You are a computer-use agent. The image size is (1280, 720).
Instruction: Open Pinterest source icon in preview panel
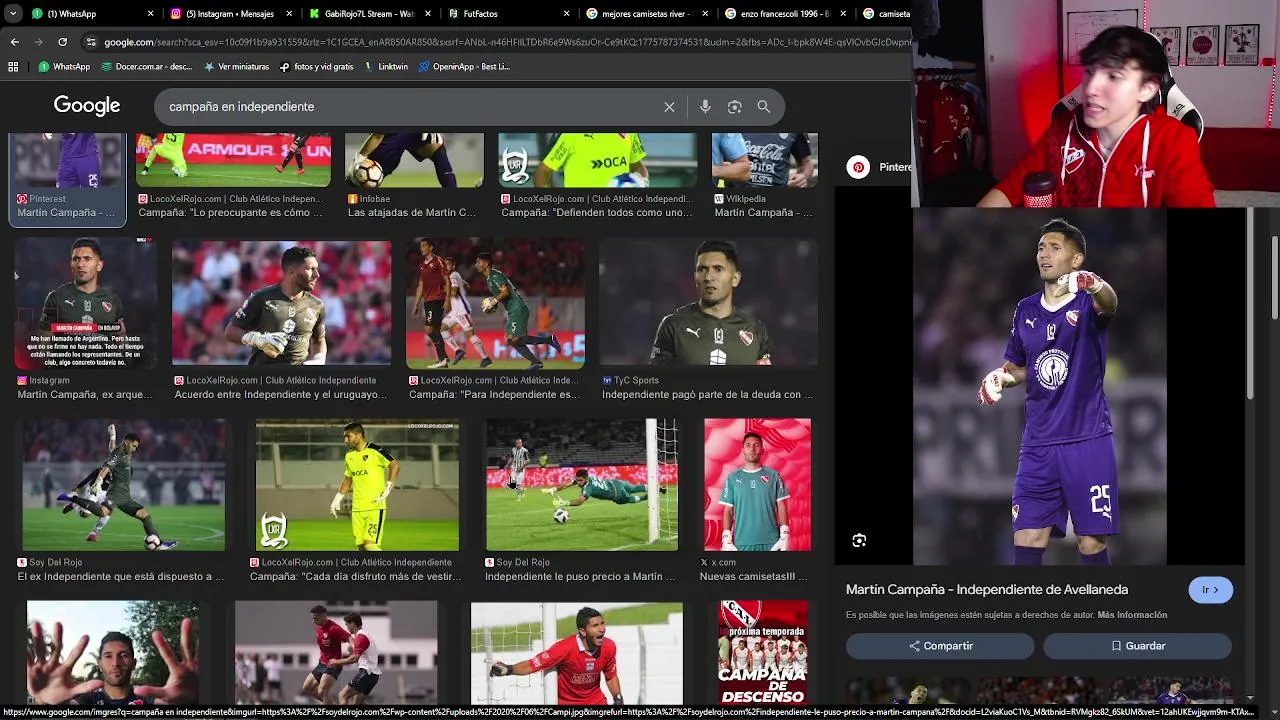point(858,167)
